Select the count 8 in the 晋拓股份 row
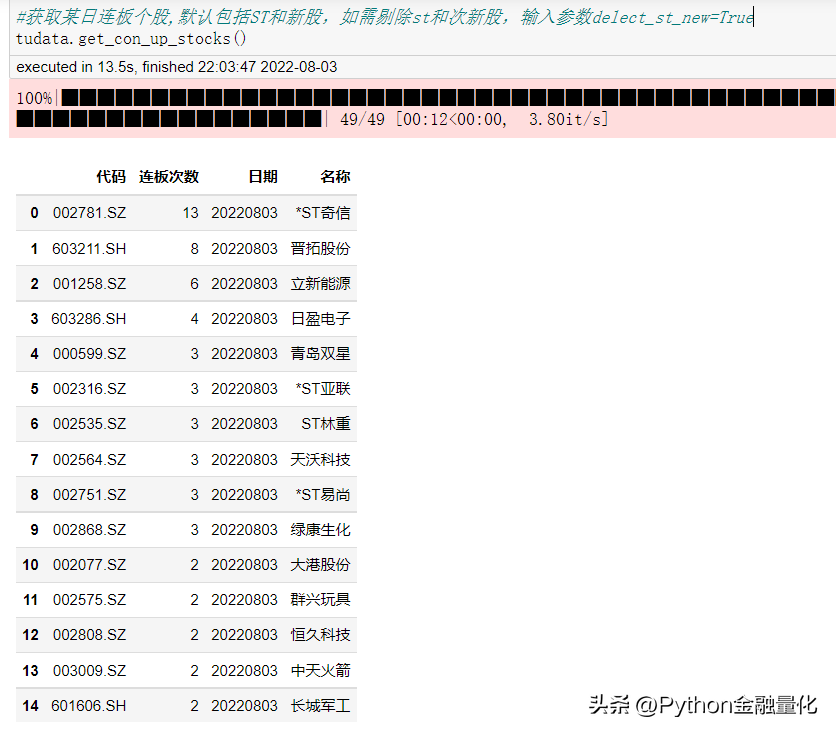836x734 pixels. [x=195, y=249]
